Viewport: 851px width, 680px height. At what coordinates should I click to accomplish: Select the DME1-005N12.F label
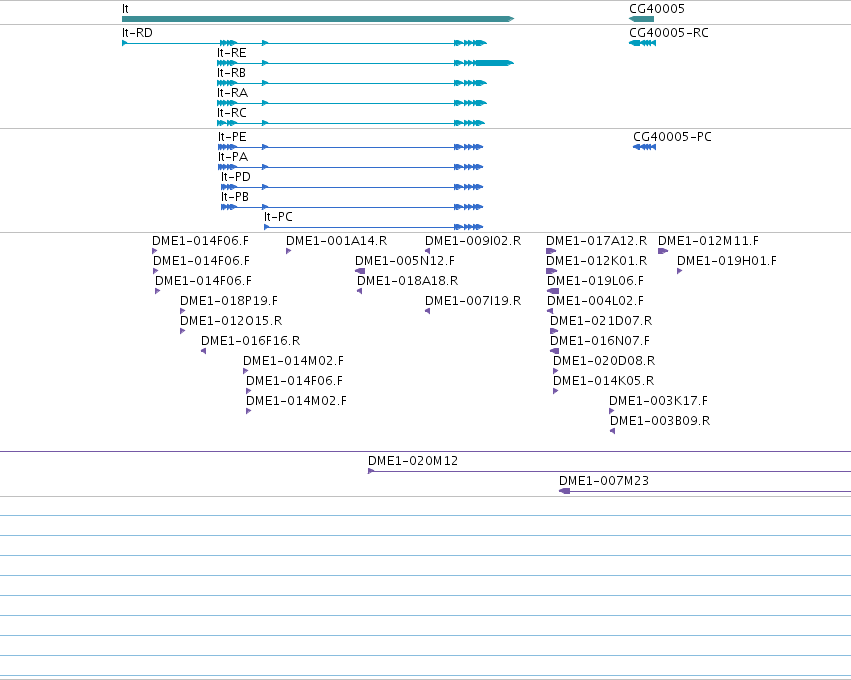(405, 261)
